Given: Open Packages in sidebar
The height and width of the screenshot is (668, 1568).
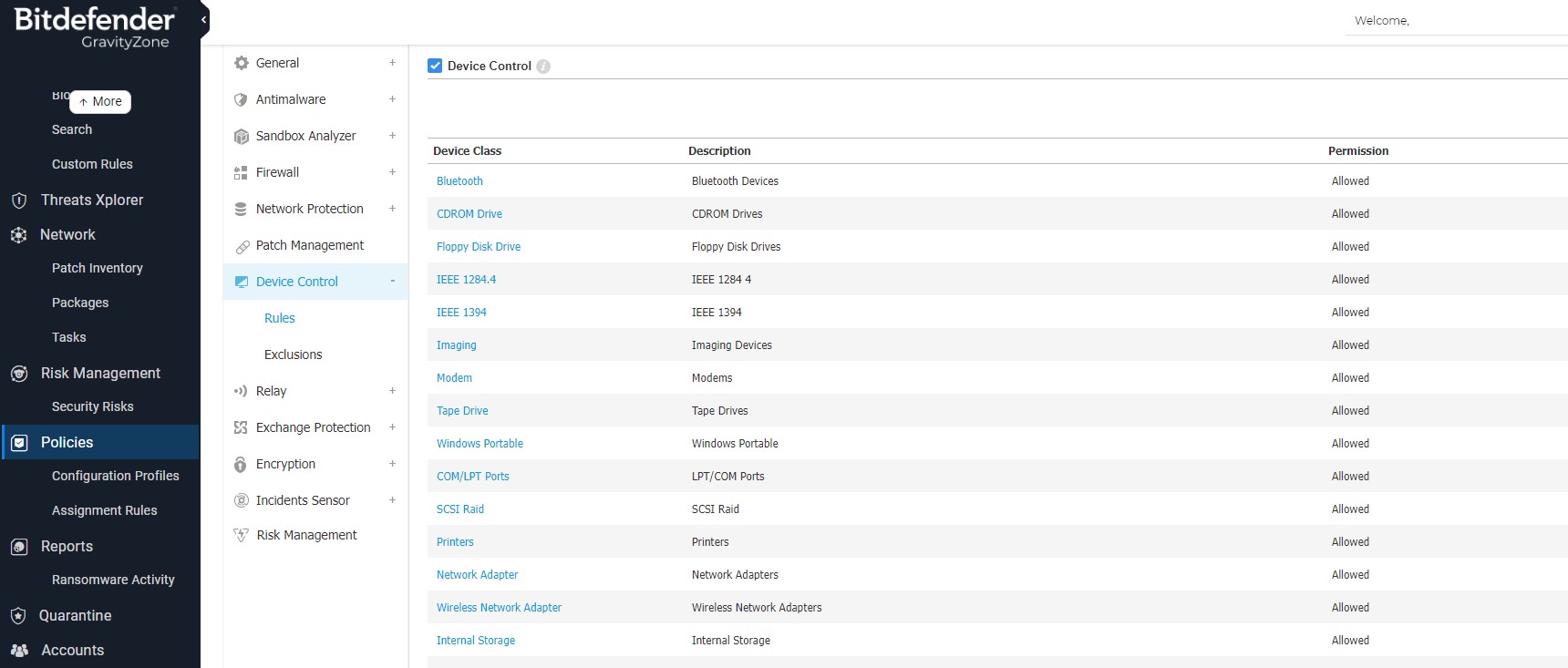Looking at the screenshot, I should coord(80,303).
